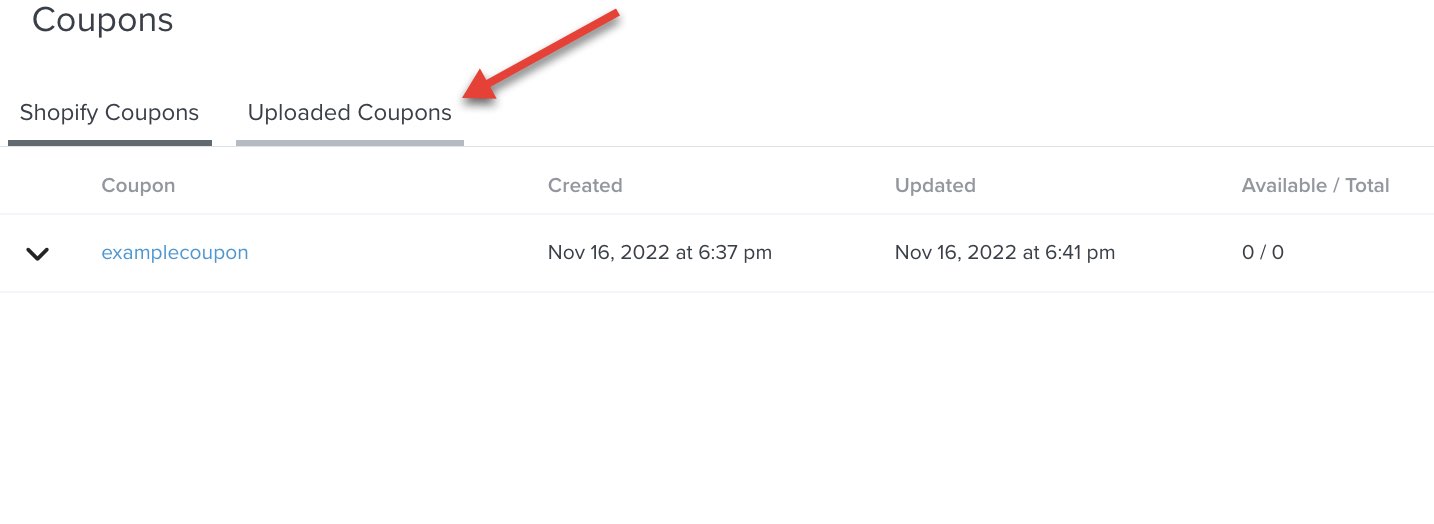Click the Coupons page heading
This screenshot has width=1434, height=524.
tap(102, 20)
